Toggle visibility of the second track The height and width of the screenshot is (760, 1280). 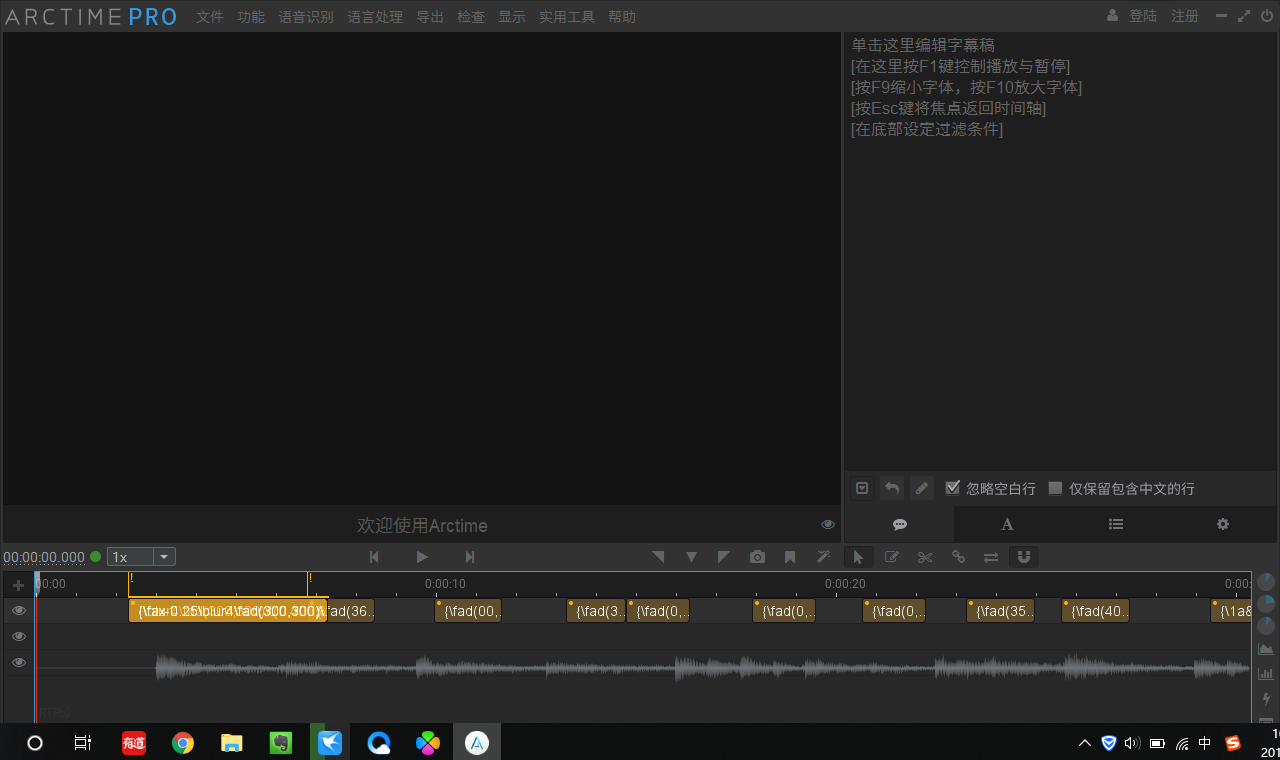point(19,636)
